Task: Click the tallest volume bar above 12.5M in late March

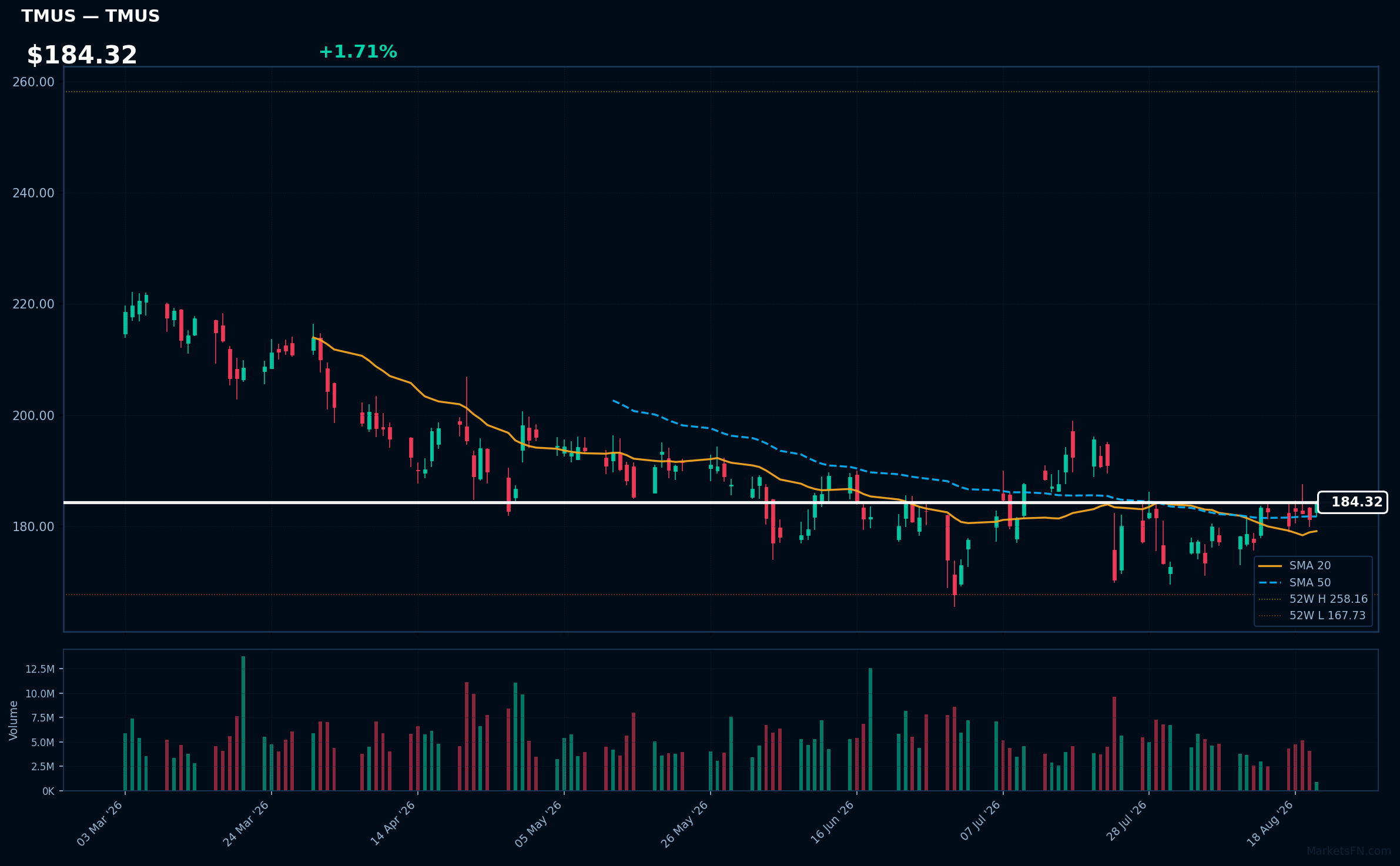Action: [243, 724]
